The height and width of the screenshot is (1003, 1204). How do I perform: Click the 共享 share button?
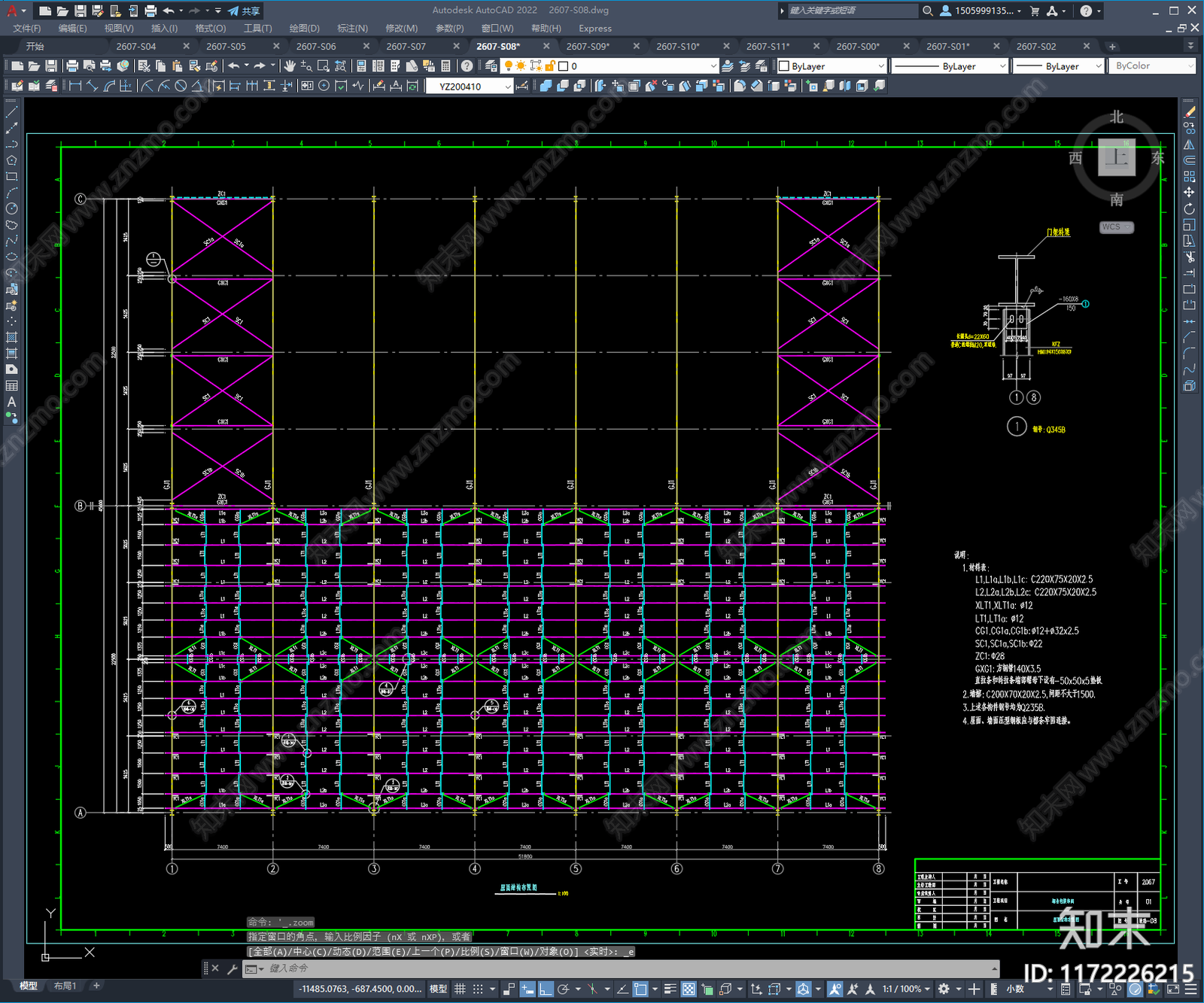(244, 11)
